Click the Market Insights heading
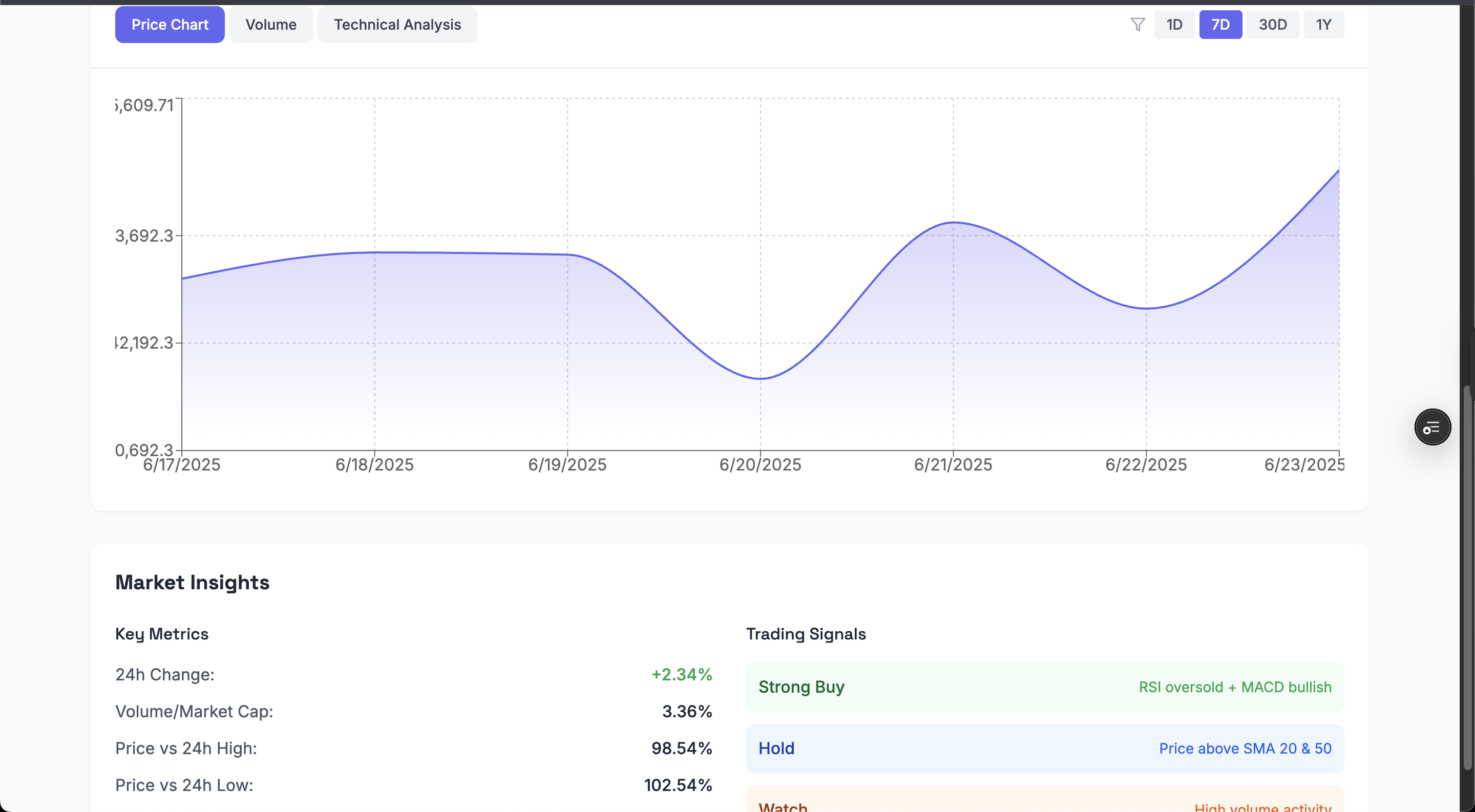This screenshot has width=1475, height=812. click(193, 582)
